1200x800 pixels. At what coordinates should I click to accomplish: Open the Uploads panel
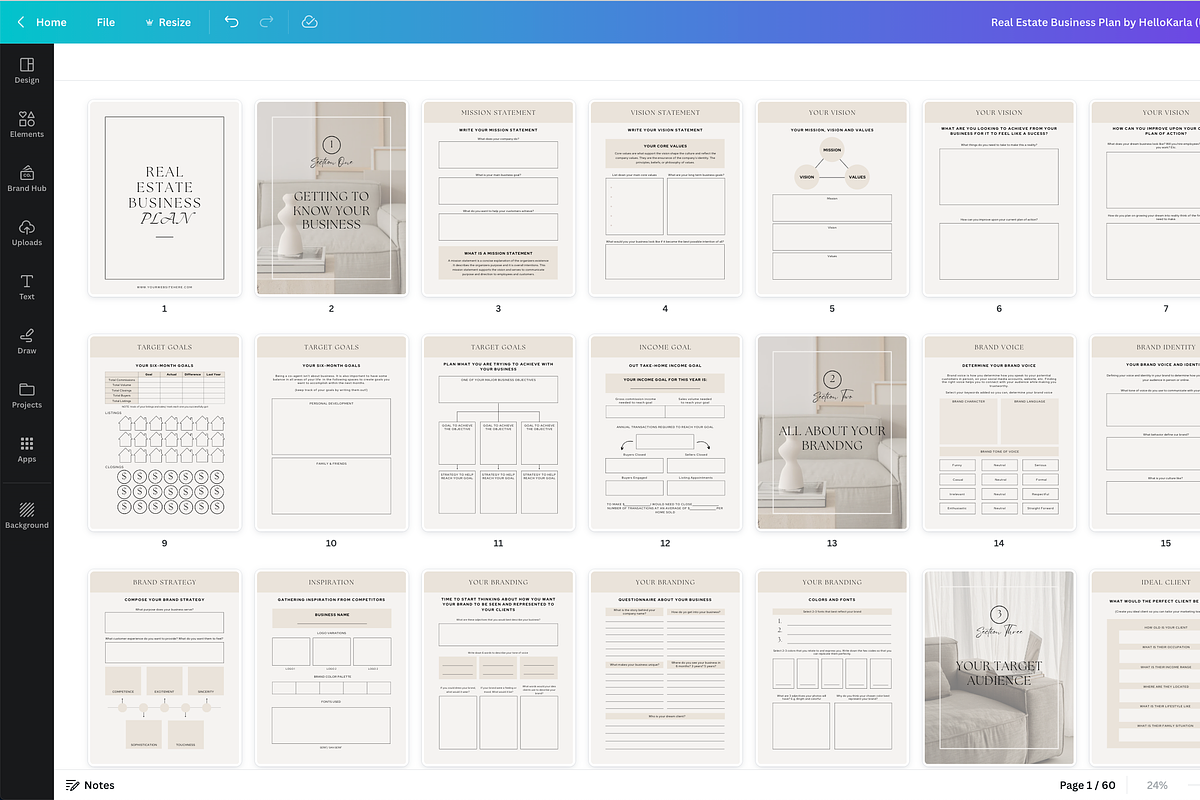[x=27, y=232]
